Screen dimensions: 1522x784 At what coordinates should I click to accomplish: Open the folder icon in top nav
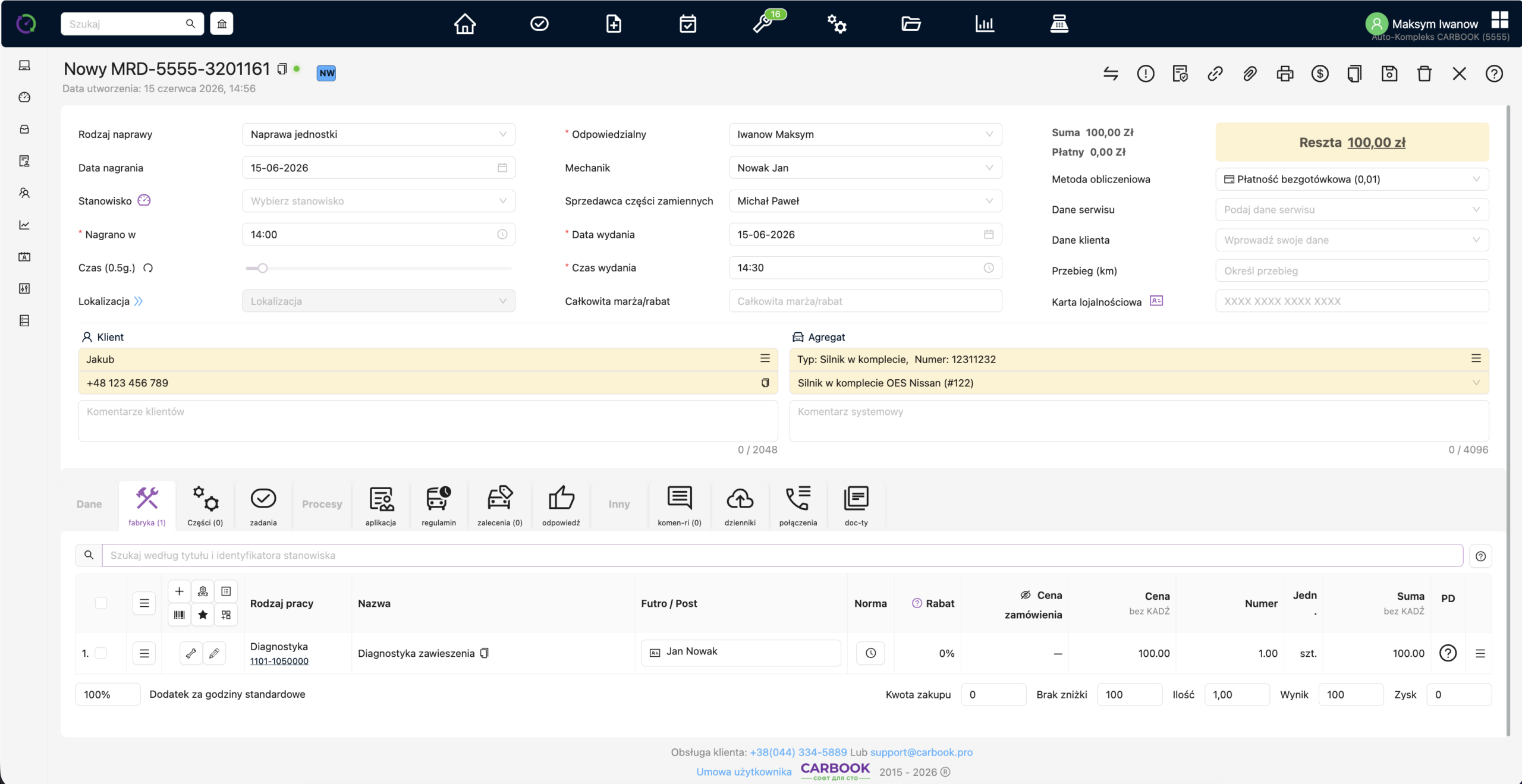(911, 24)
